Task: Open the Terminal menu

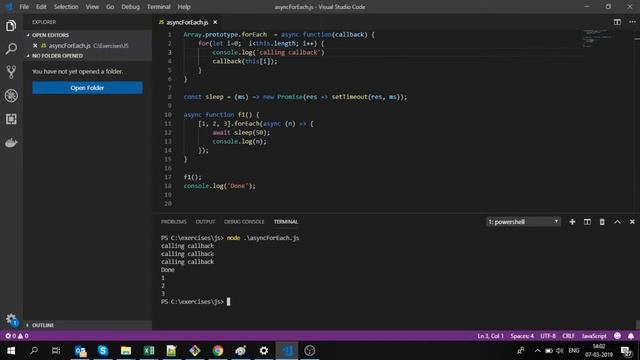Action: [158, 7]
